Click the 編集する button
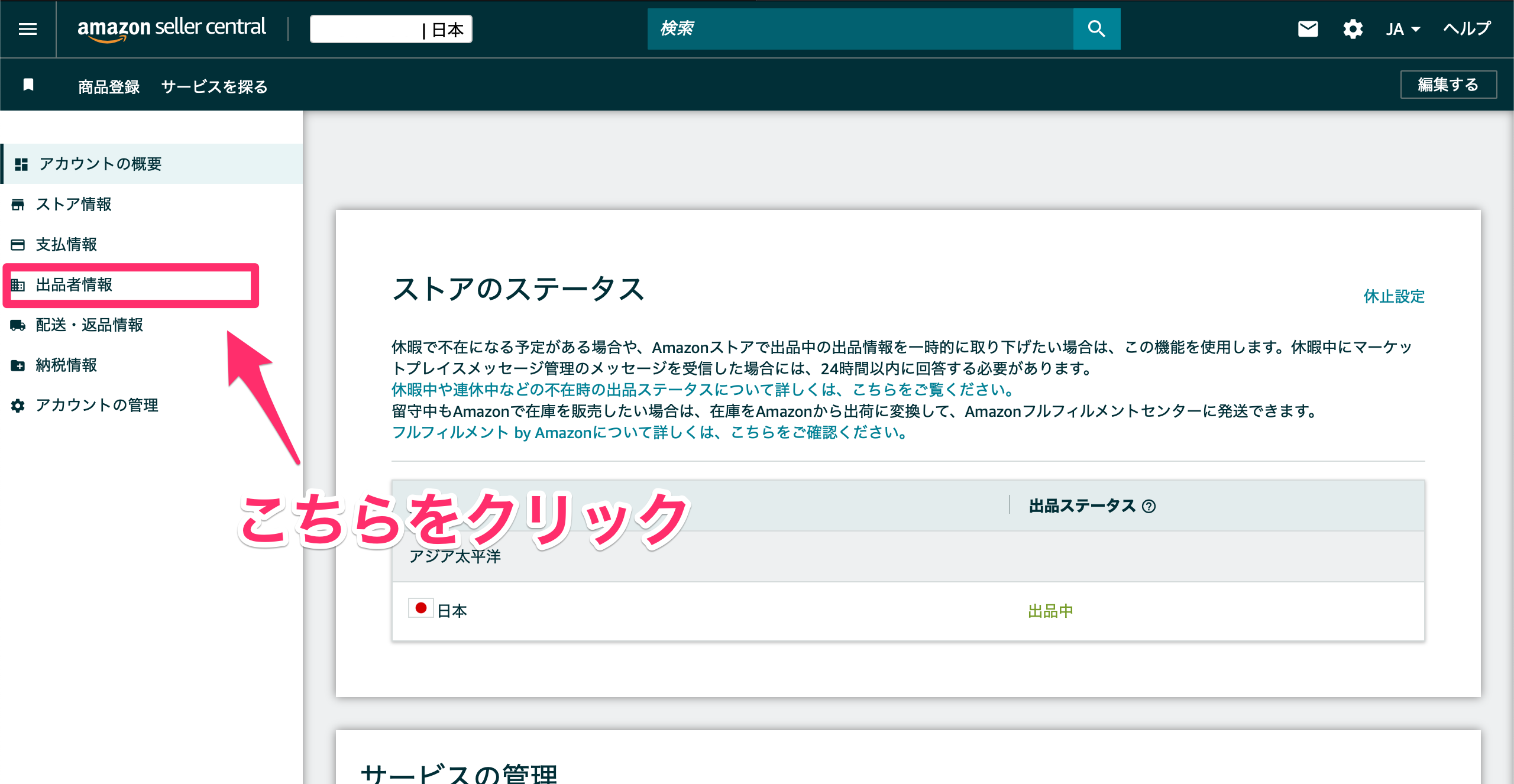The image size is (1514, 784). point(1447,85)
